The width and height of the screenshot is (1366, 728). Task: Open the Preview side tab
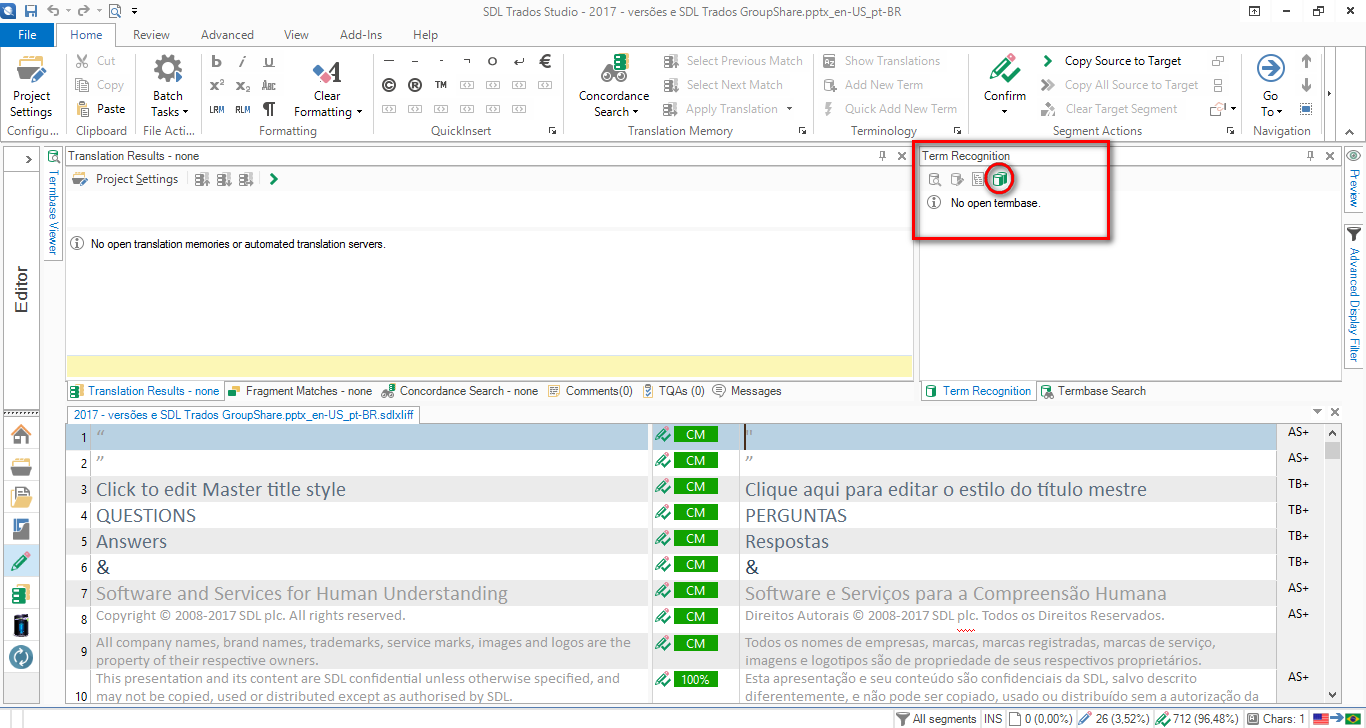coord(1354,179)
